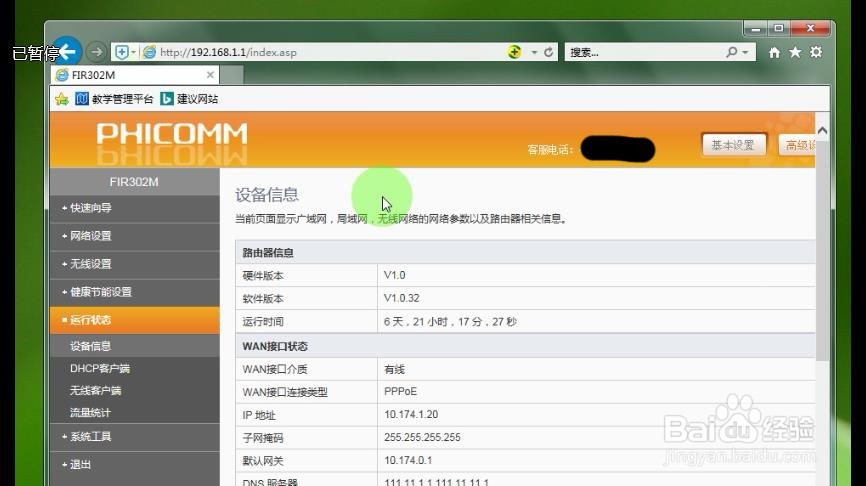
Task: Expand the 快速向导 menu item
Action: click(x=134, y=208)
